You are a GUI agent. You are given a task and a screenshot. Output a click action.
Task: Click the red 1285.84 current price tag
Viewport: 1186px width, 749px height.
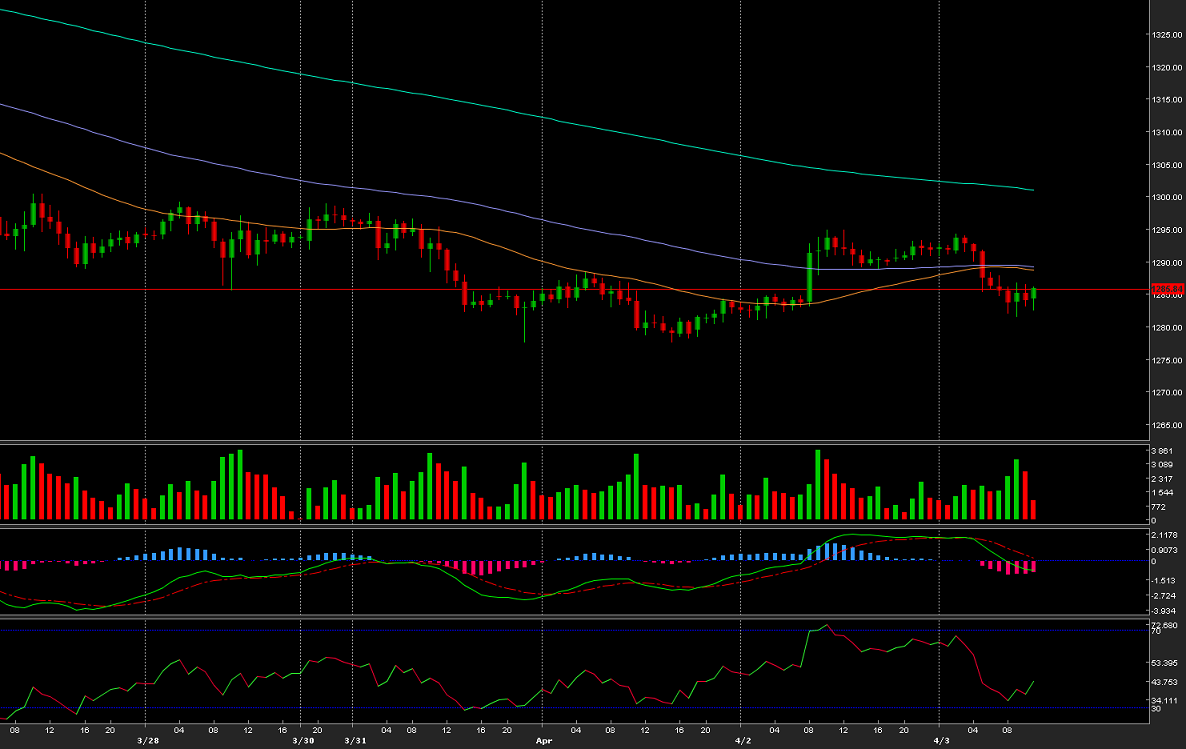[x=1167, y=290]
